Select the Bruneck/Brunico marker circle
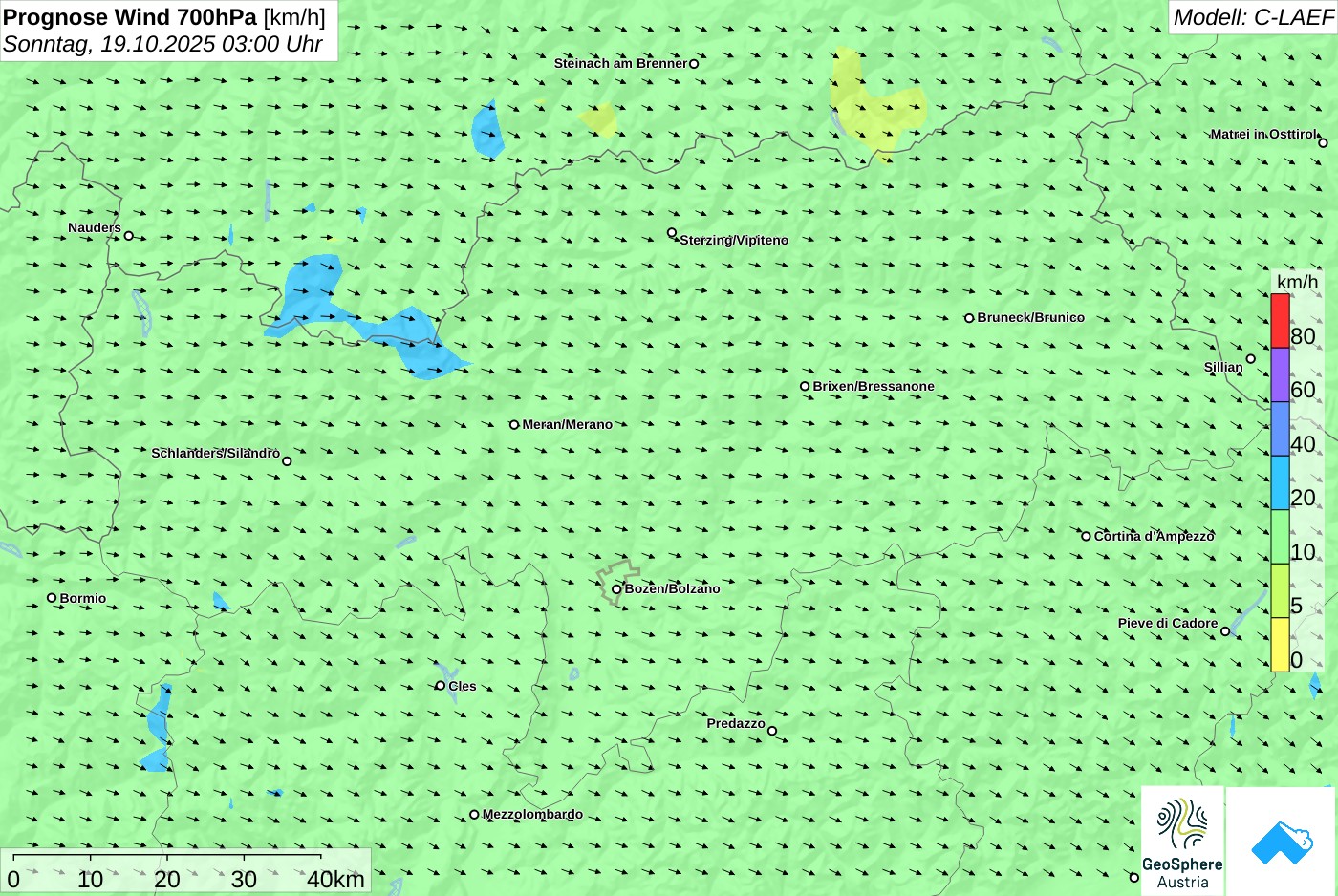 tap(969, 318)
